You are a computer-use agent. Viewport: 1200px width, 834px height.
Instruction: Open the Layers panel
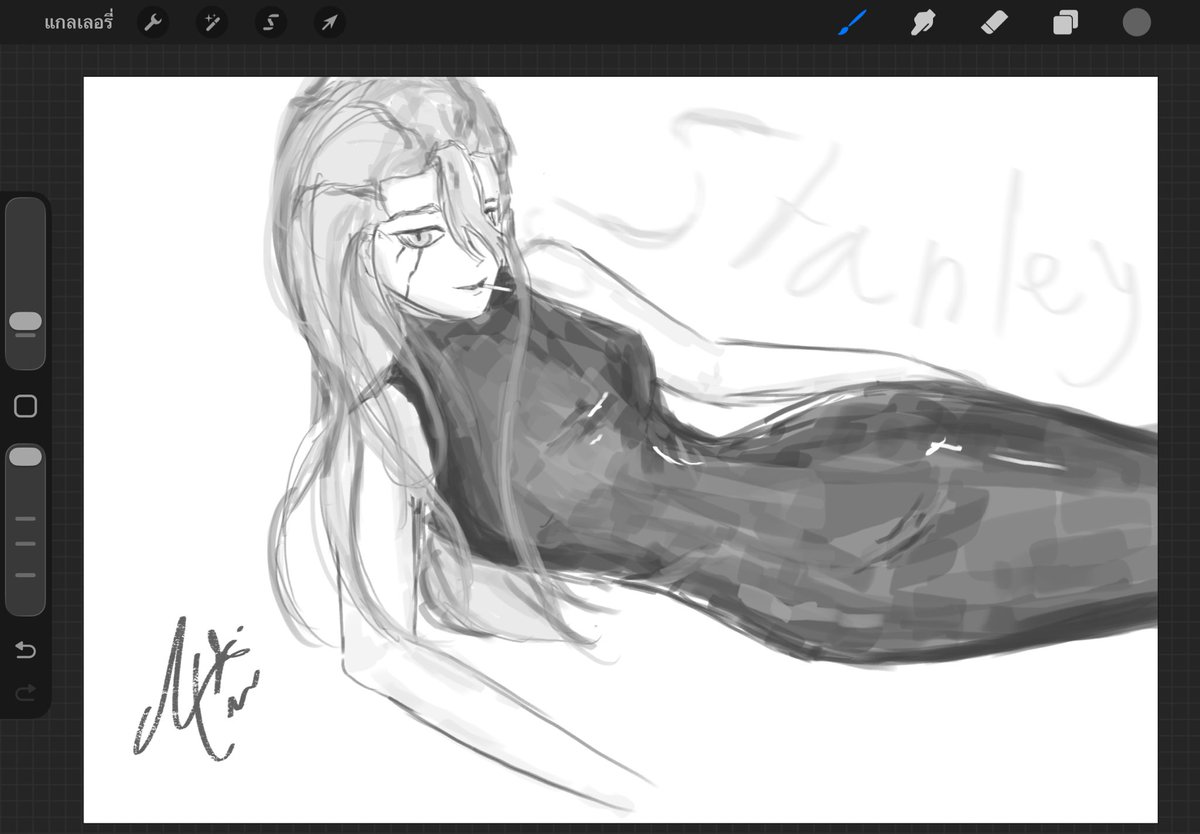click(1065, 22)
